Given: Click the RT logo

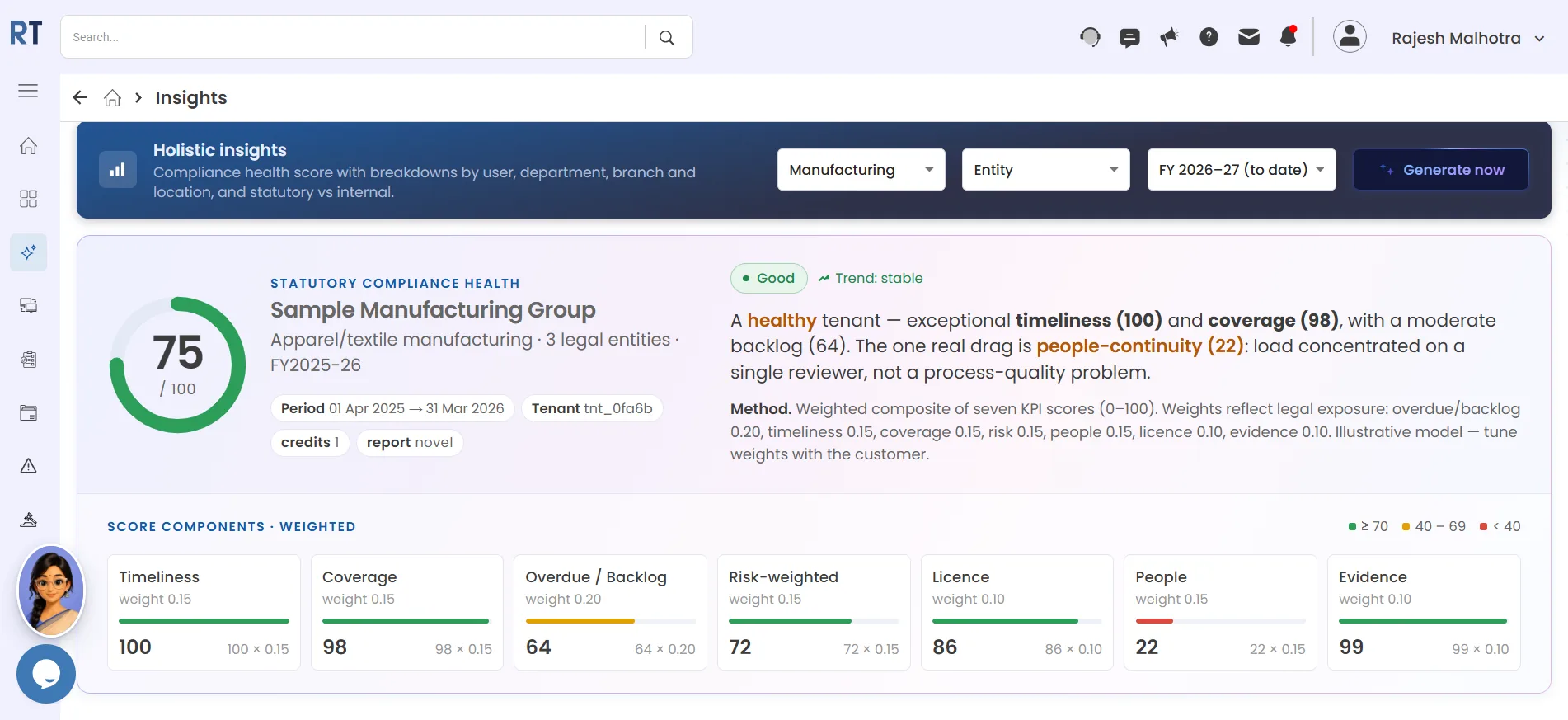Looking at the screenshot, I should pos(26,33).
